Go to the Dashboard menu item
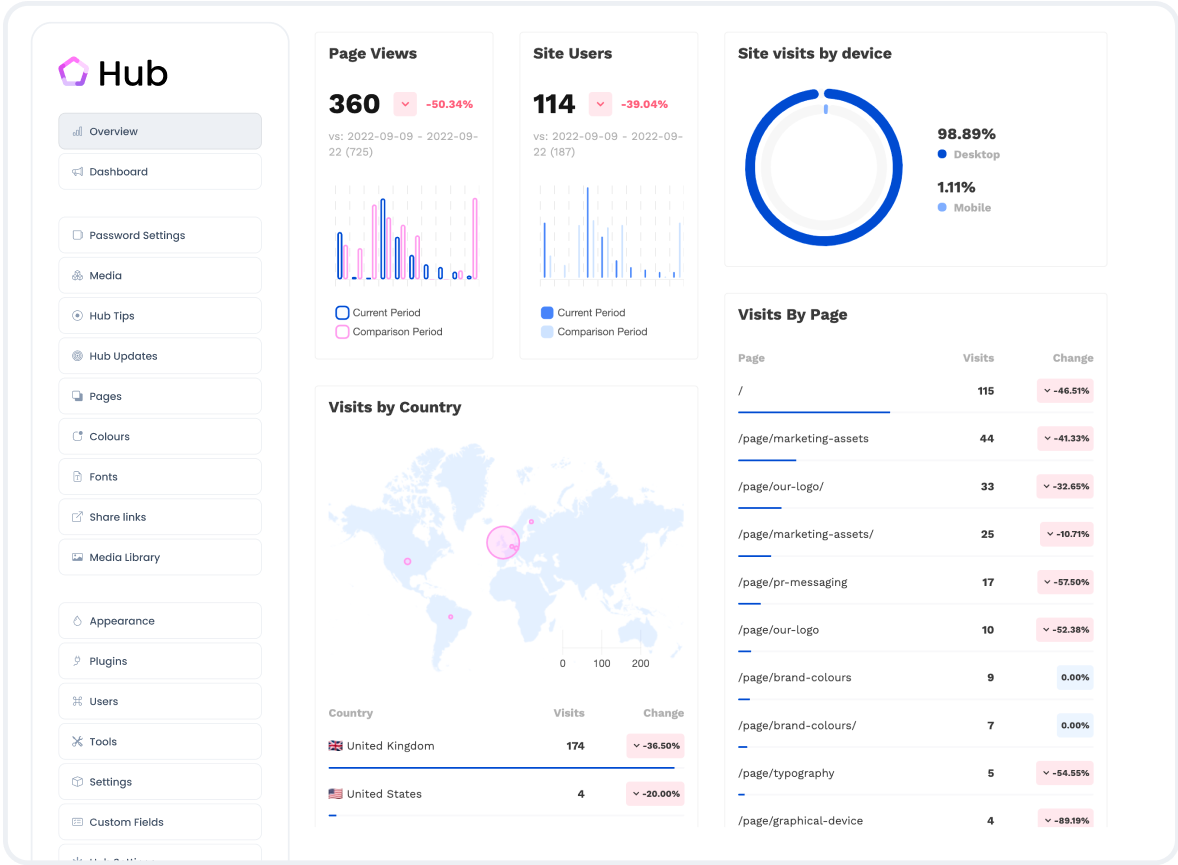This screenshot has width=1178, height=865. pos(160,172)
